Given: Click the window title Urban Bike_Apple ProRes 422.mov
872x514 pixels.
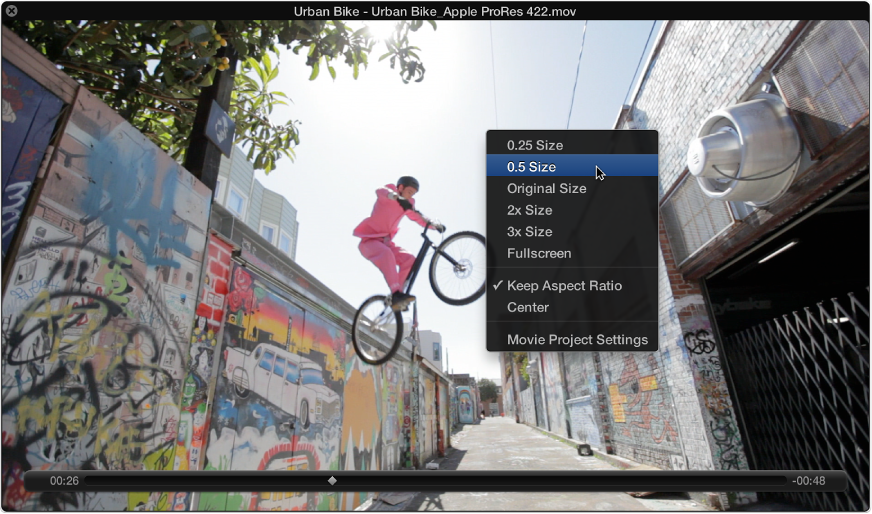Looking at the screenshot, I should 435,11.
